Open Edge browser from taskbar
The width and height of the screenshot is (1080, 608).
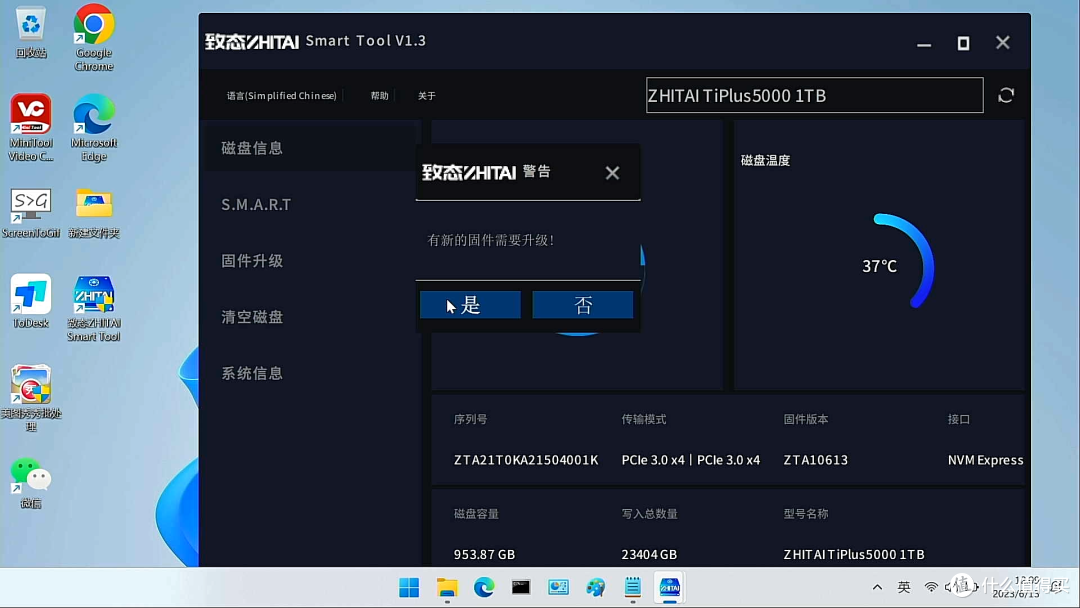[484, 587]
